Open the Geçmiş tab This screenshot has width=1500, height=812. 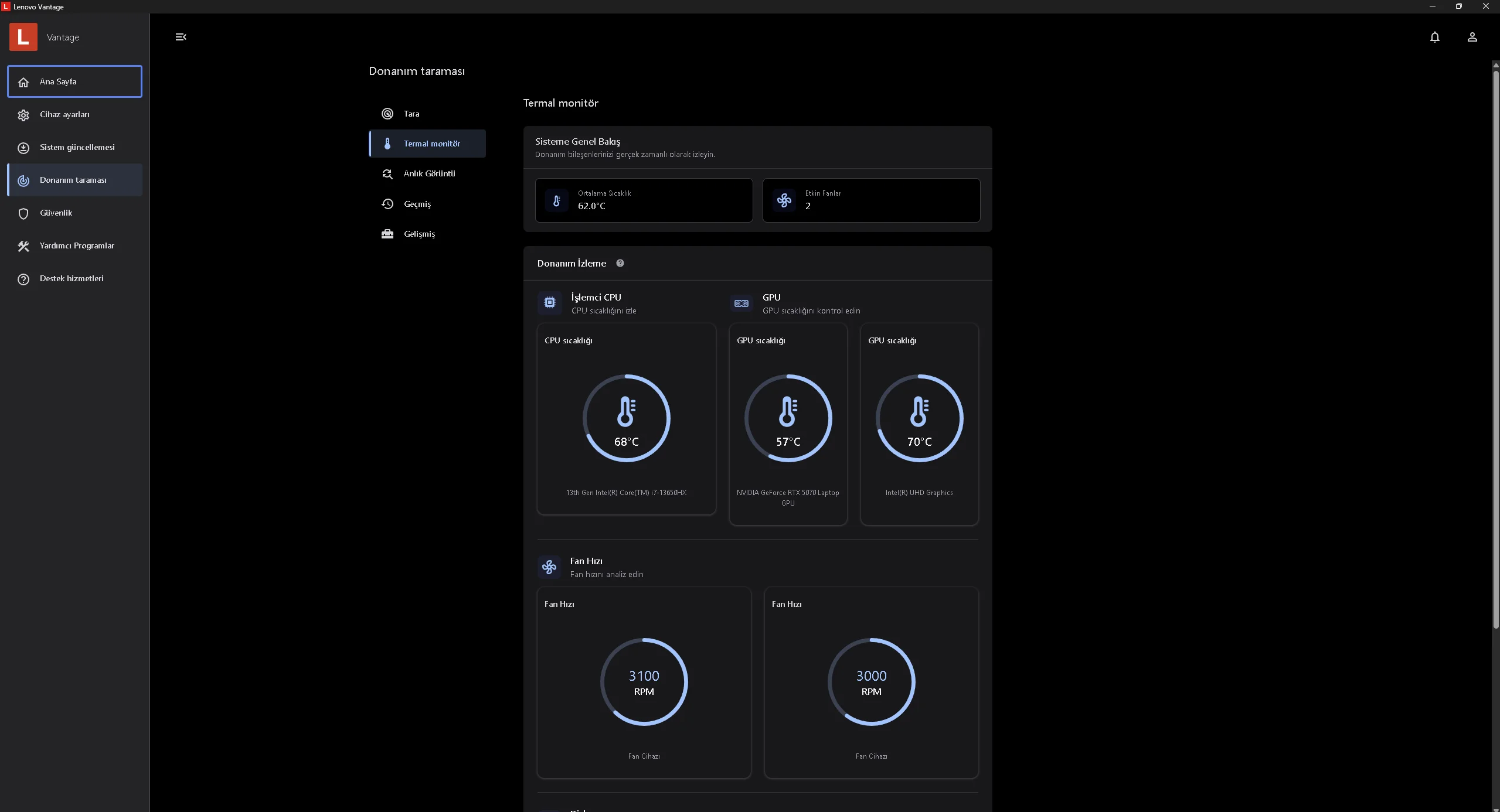click(x=427, y=204)
